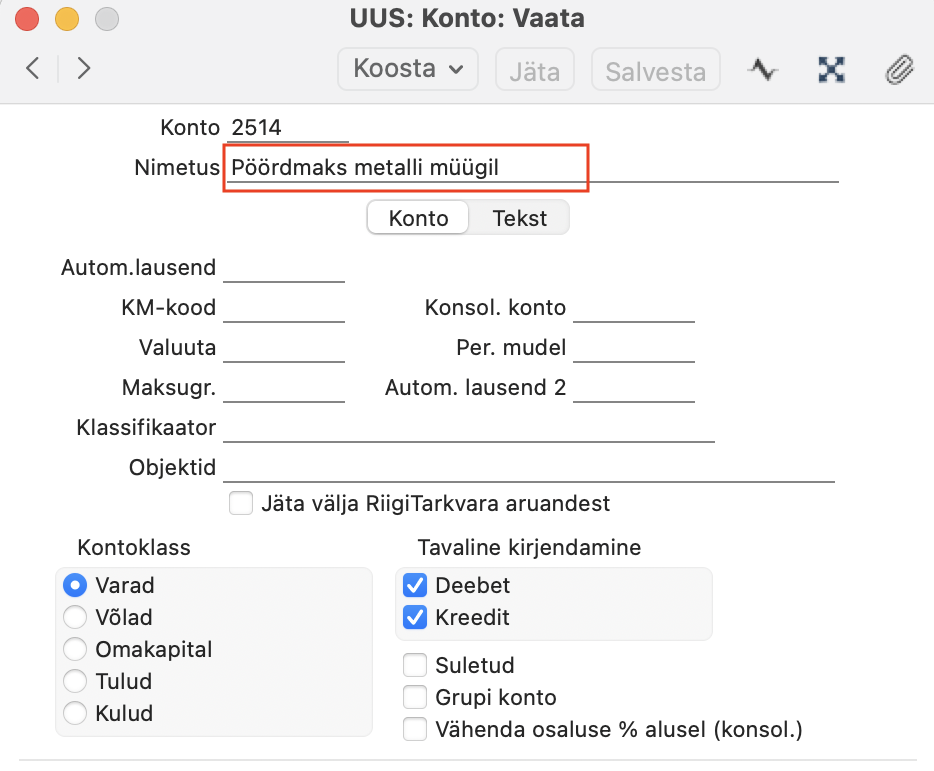Close window with the red button
Viewport: 934px width, 771px height.
point(27,18)
